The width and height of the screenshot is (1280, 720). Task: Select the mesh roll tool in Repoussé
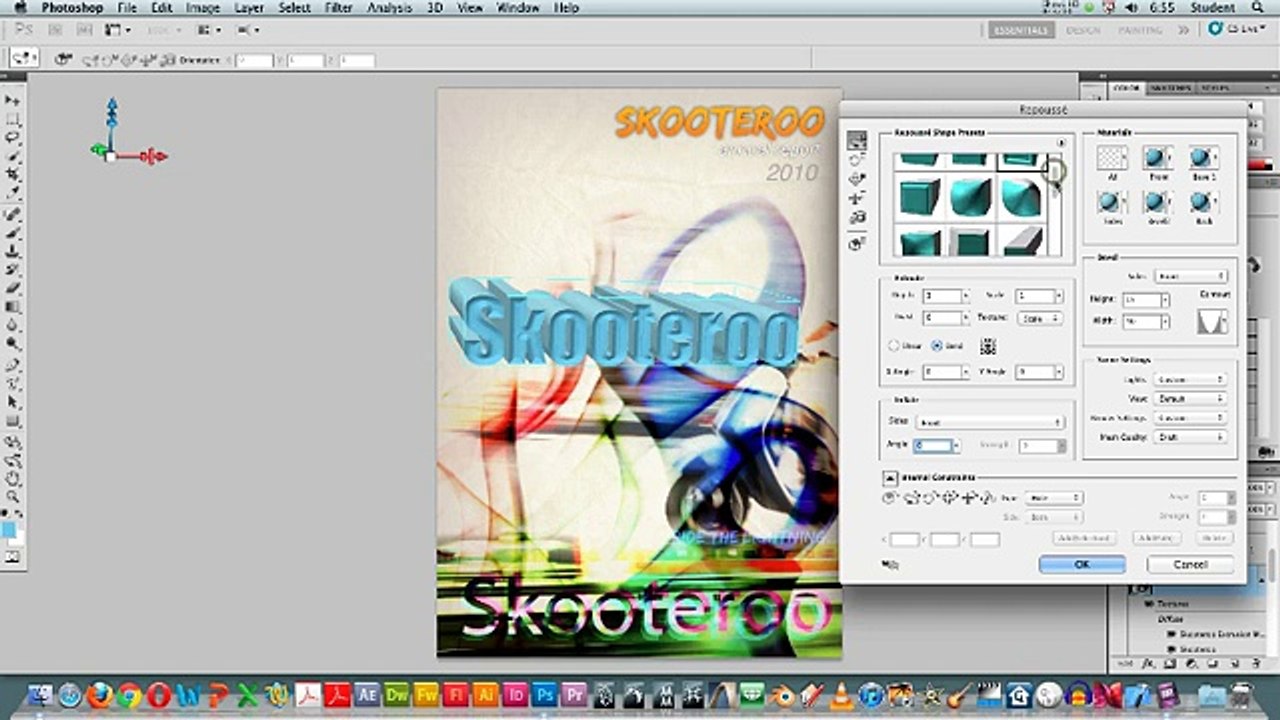(x=857, y=160)
